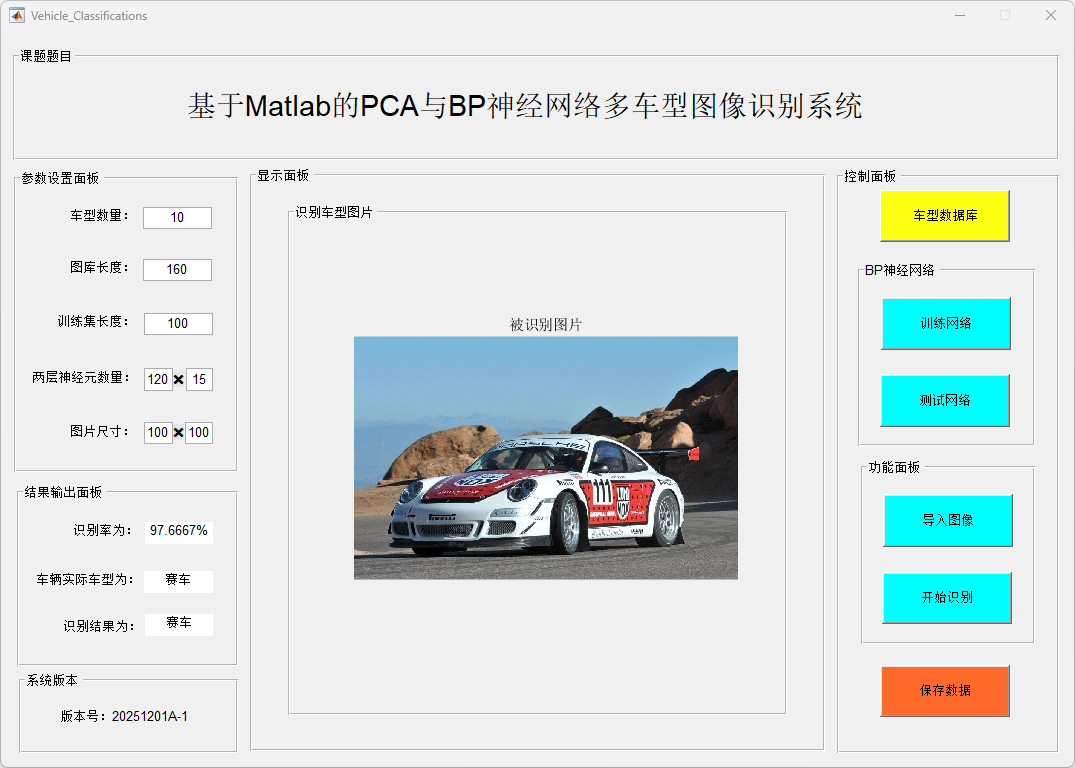Close the Vehicle_Classifications window

(1050, 15)
